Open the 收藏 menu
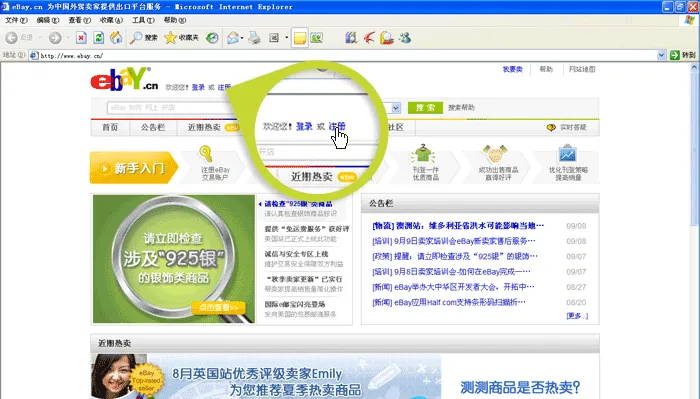The image size is (700, 399). (x=111, y=20)
